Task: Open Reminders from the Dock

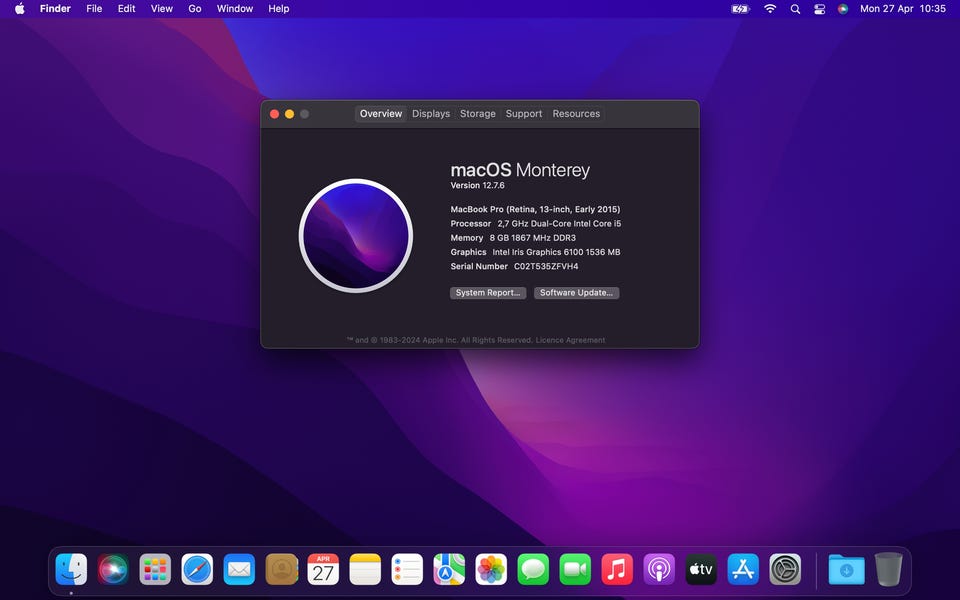Action: 407,569
